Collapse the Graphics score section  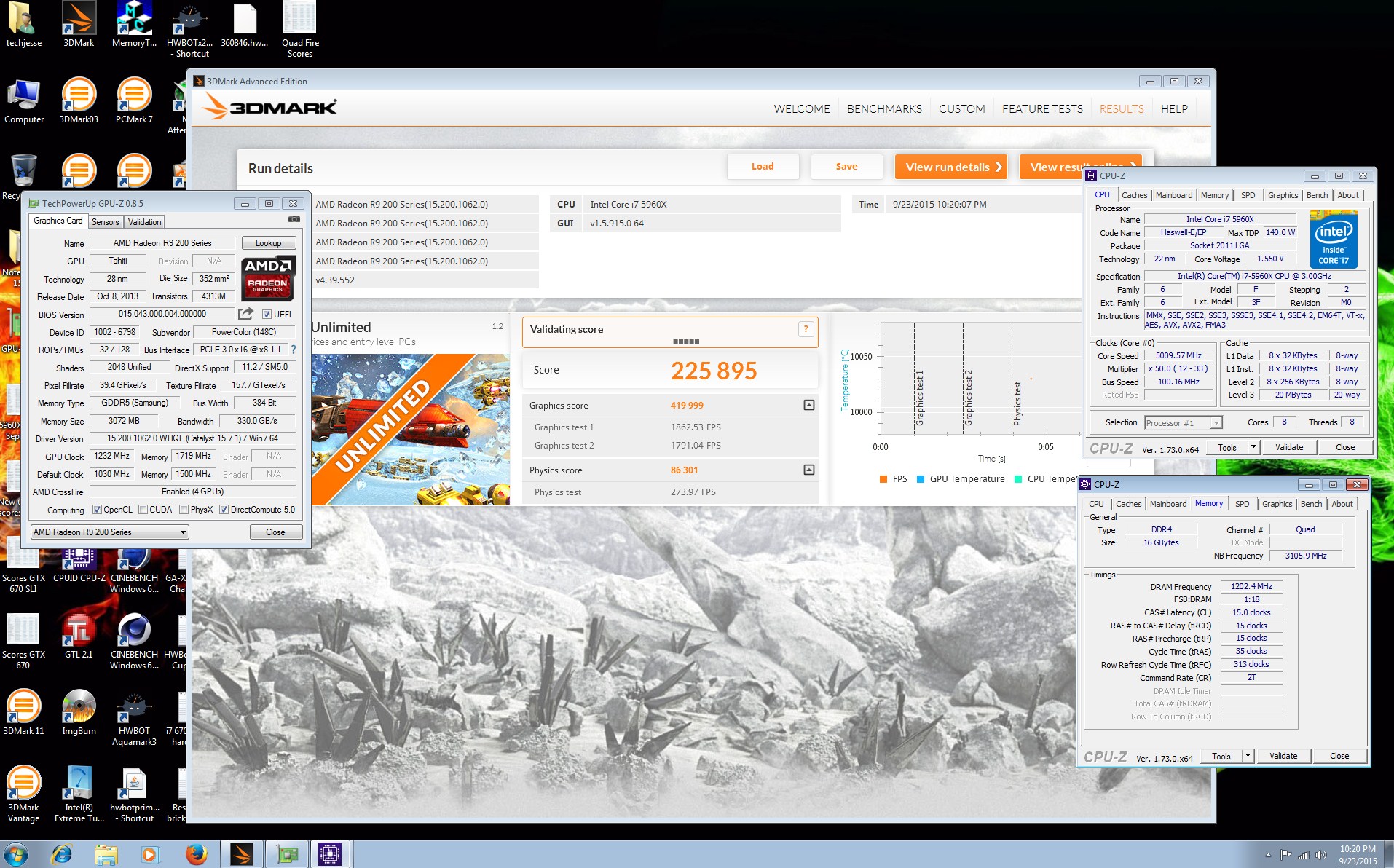point(808,405)
